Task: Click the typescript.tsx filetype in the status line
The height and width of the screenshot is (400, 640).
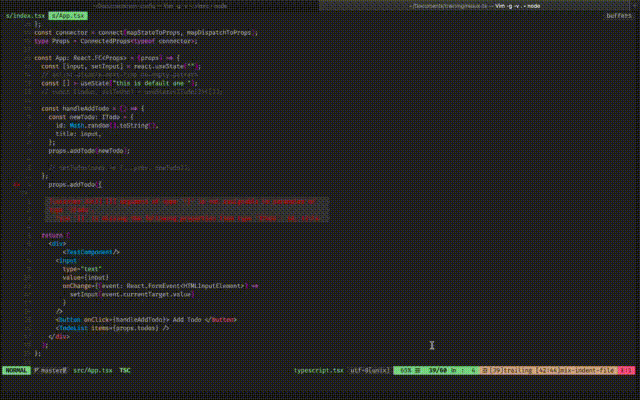Action: [319, 370]
